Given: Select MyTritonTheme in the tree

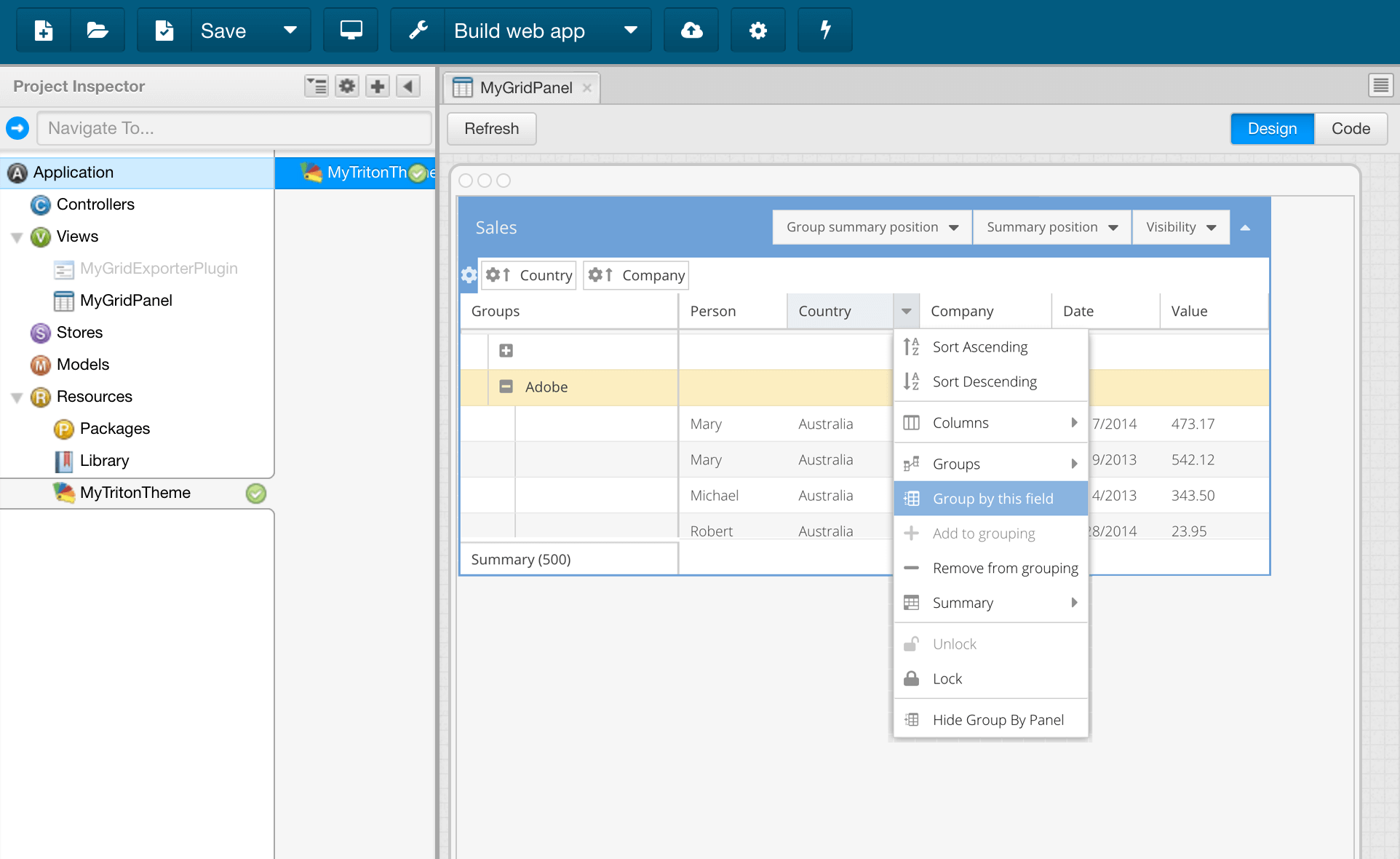Looking at the screenshot, I should coord(135,493).
